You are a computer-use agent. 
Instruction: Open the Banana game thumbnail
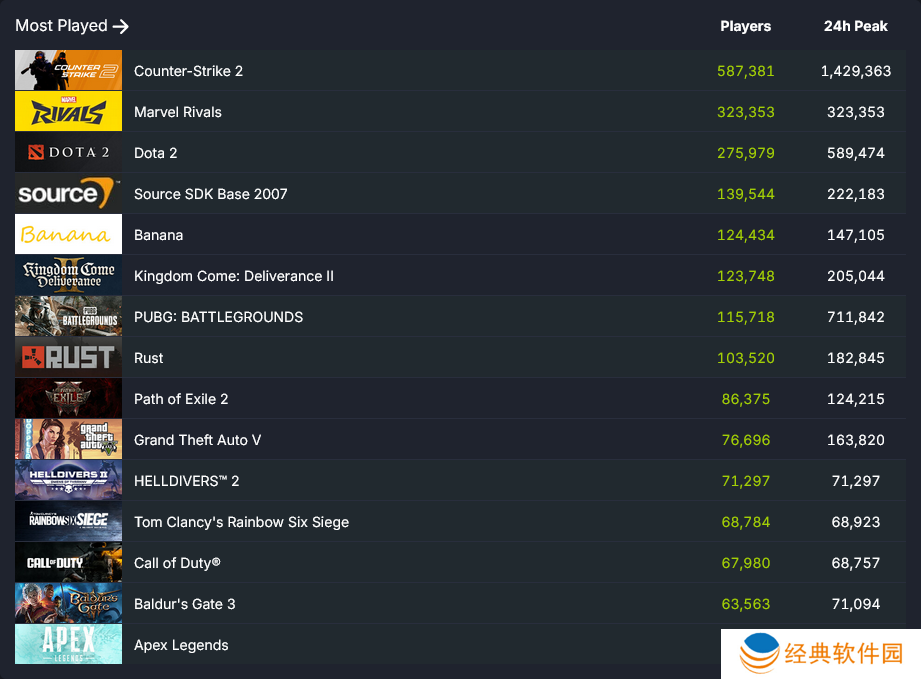68,234
